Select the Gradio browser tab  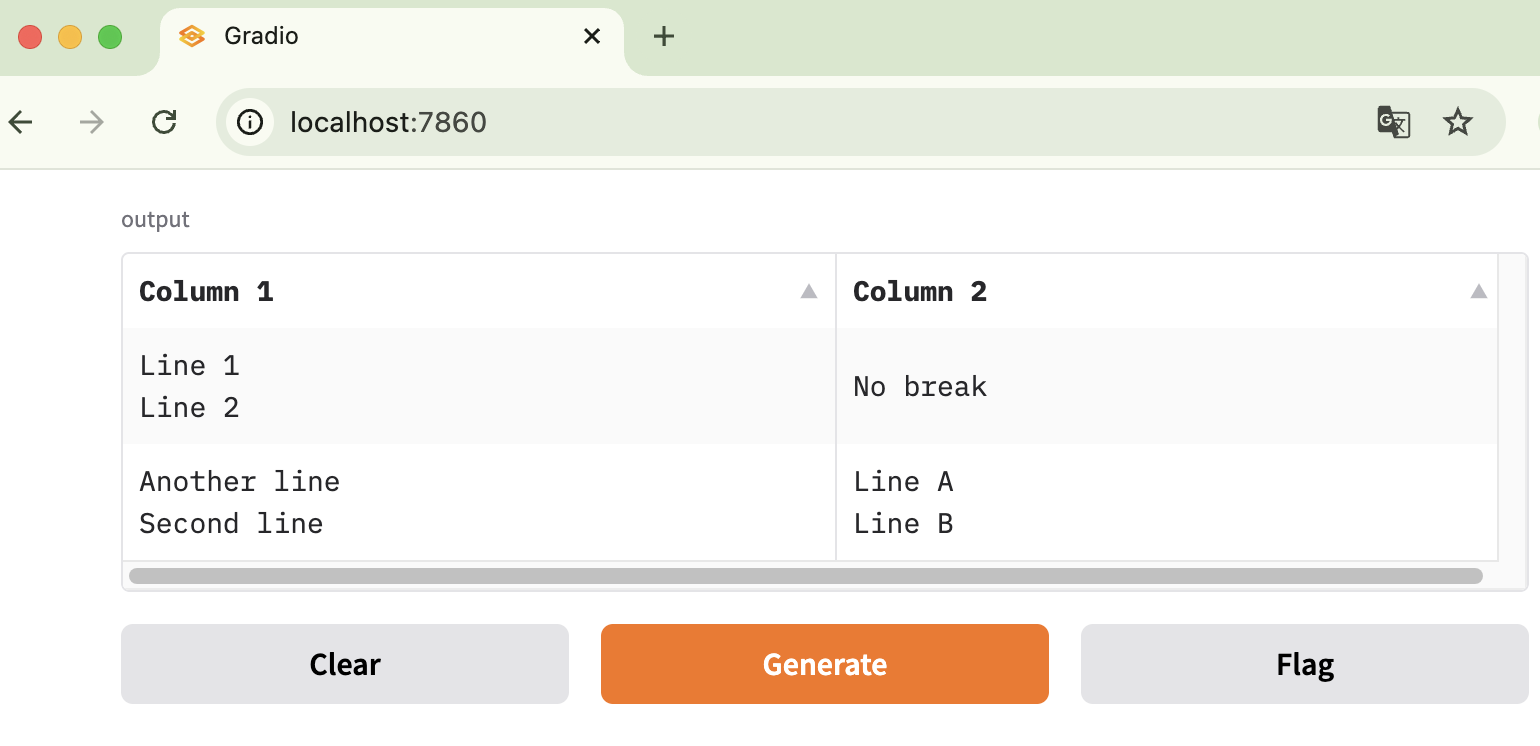tap(380, 37)
